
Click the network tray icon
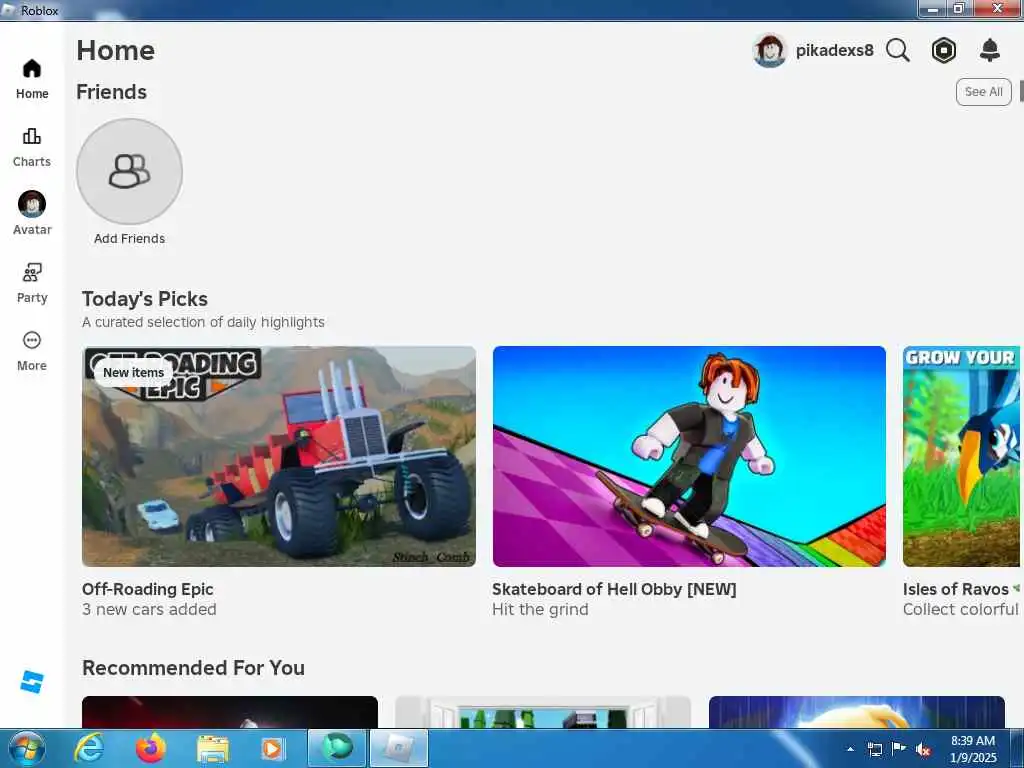point(874,749)
